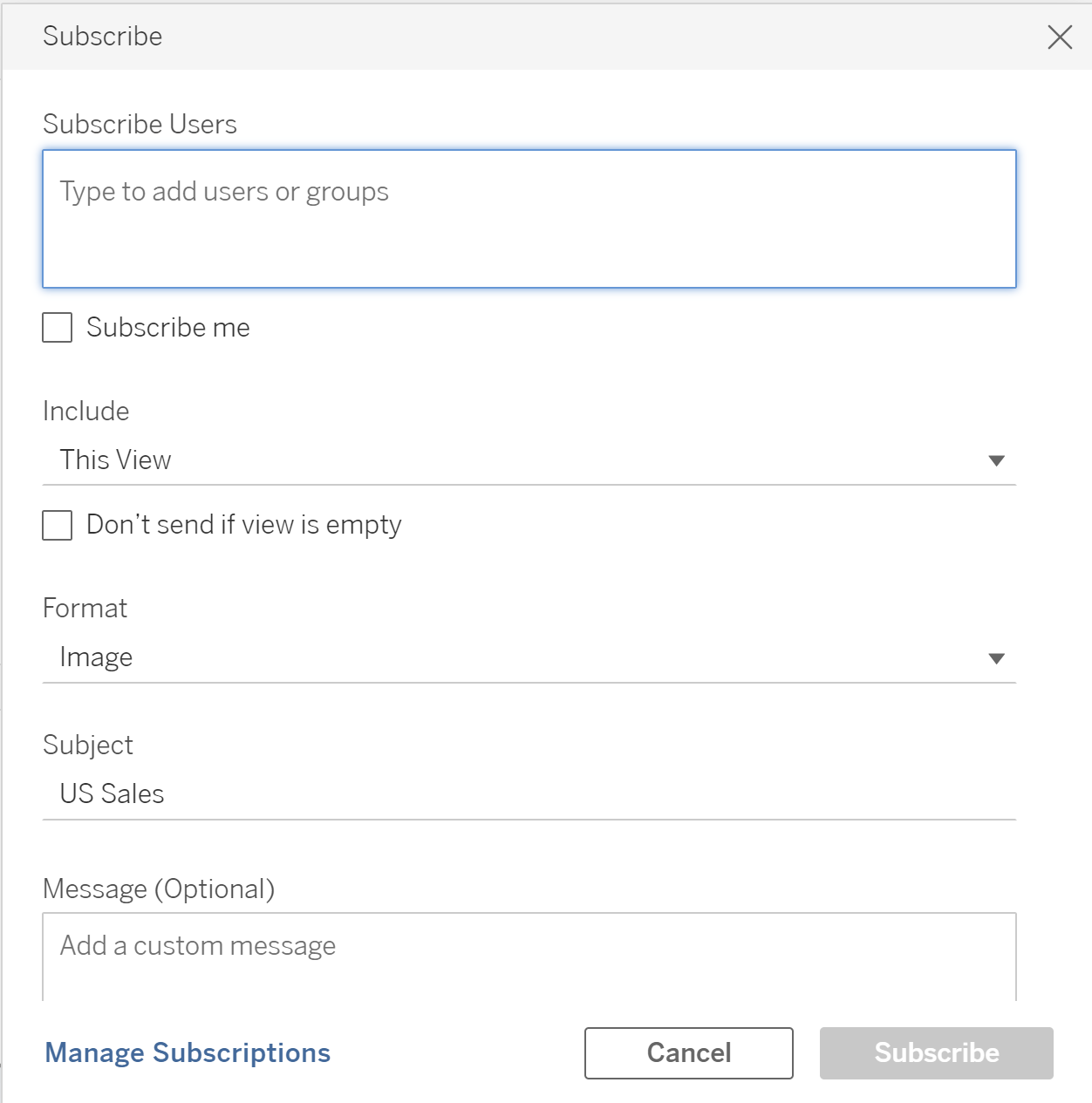Click the gray Subscribe button
The width and height of the screenshot is (1092, 1103).
tap(936, 1053)
